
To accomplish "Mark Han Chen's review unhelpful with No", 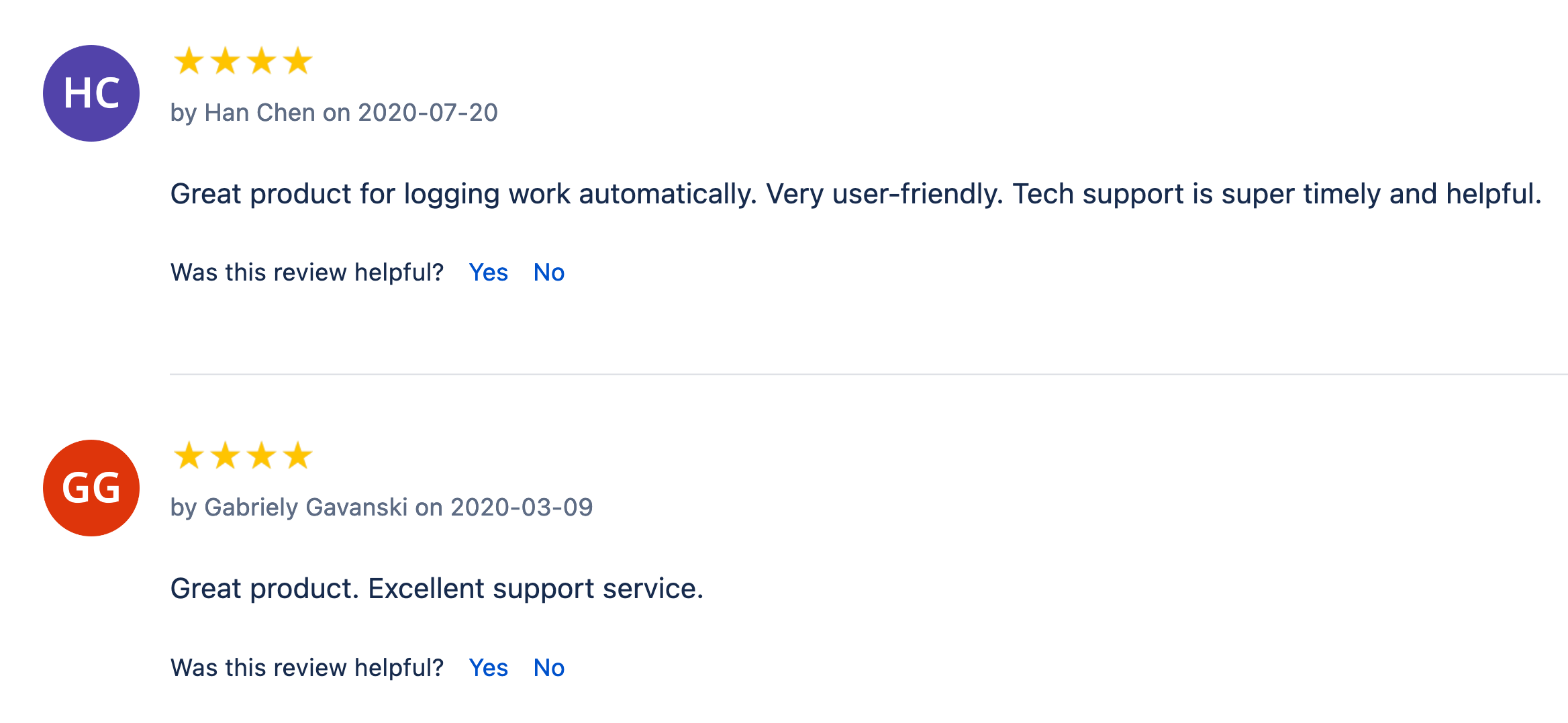I will pyautogui.click(x=548, y=273).
